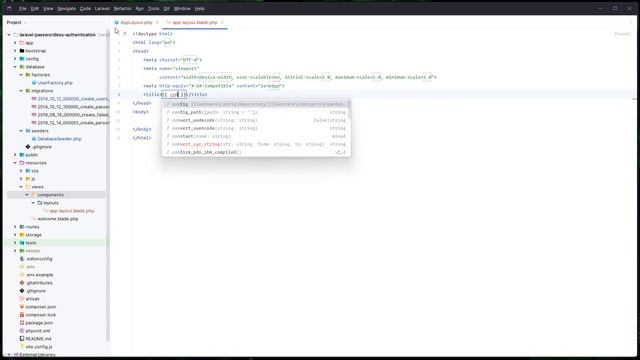This screenshot has height=360, width=640.
Task: Click the project tree vertical scrollbar
Action: 108,186
